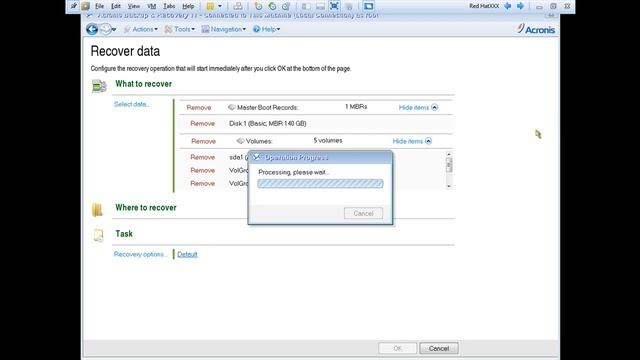Click the Acronis back navigation button
The height and width of the screenshot is (360, 640).
92,29
